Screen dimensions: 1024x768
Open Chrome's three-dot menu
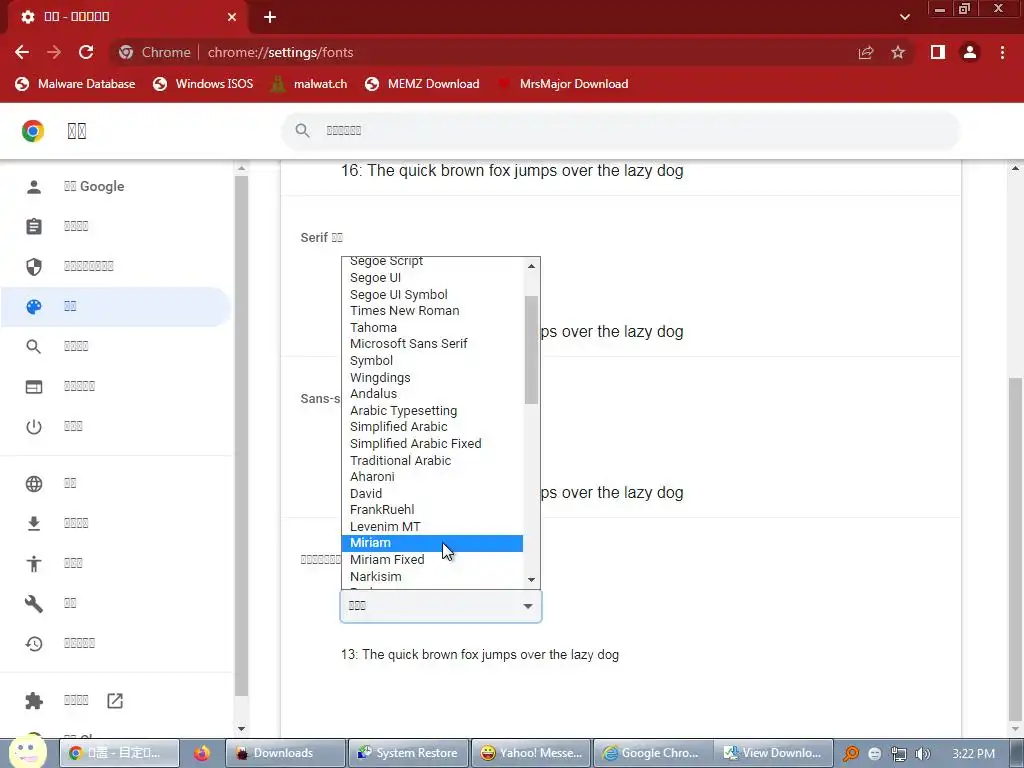click(1002, 52)
